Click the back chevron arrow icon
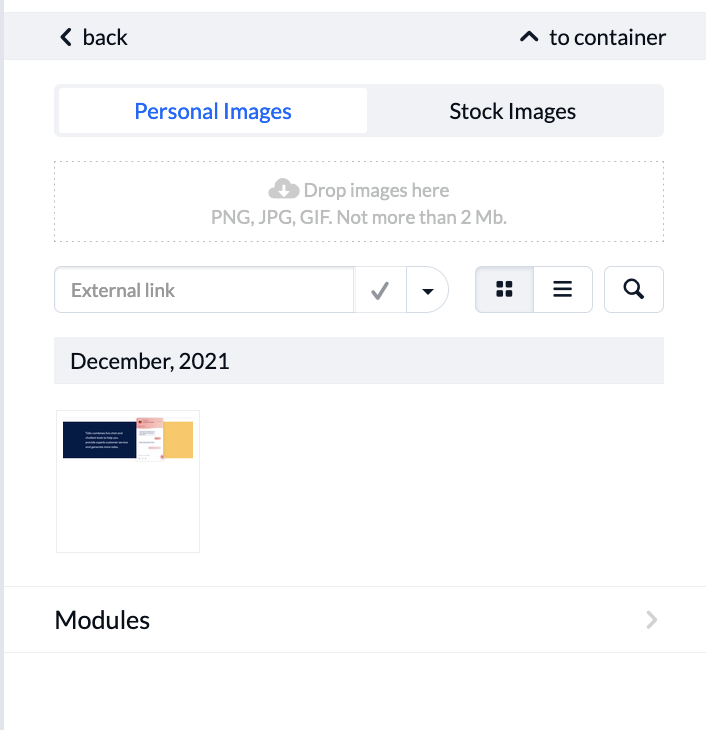706x730 pixels. tap(66, 38)
